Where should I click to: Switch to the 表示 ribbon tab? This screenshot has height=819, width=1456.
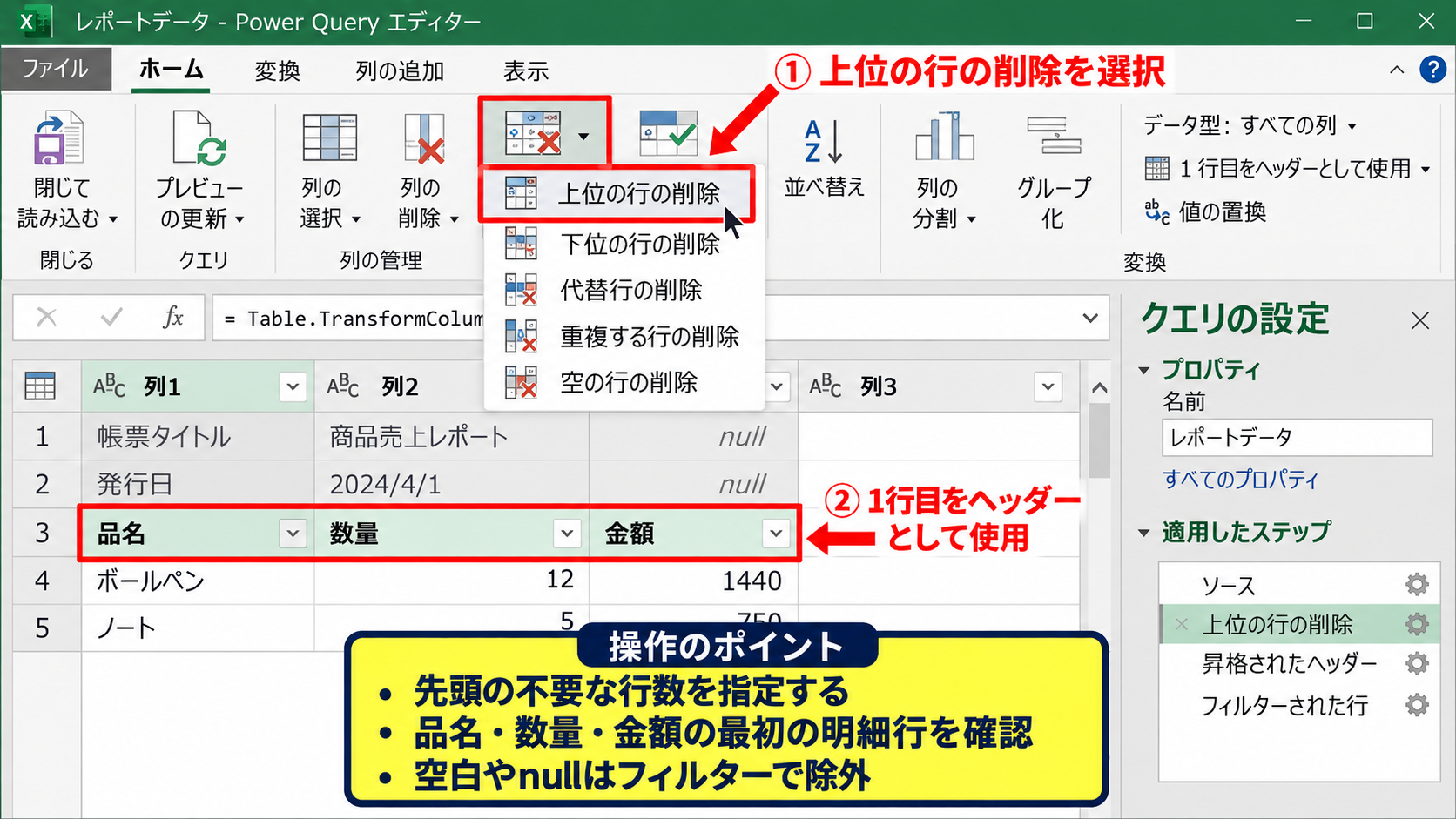526,71
